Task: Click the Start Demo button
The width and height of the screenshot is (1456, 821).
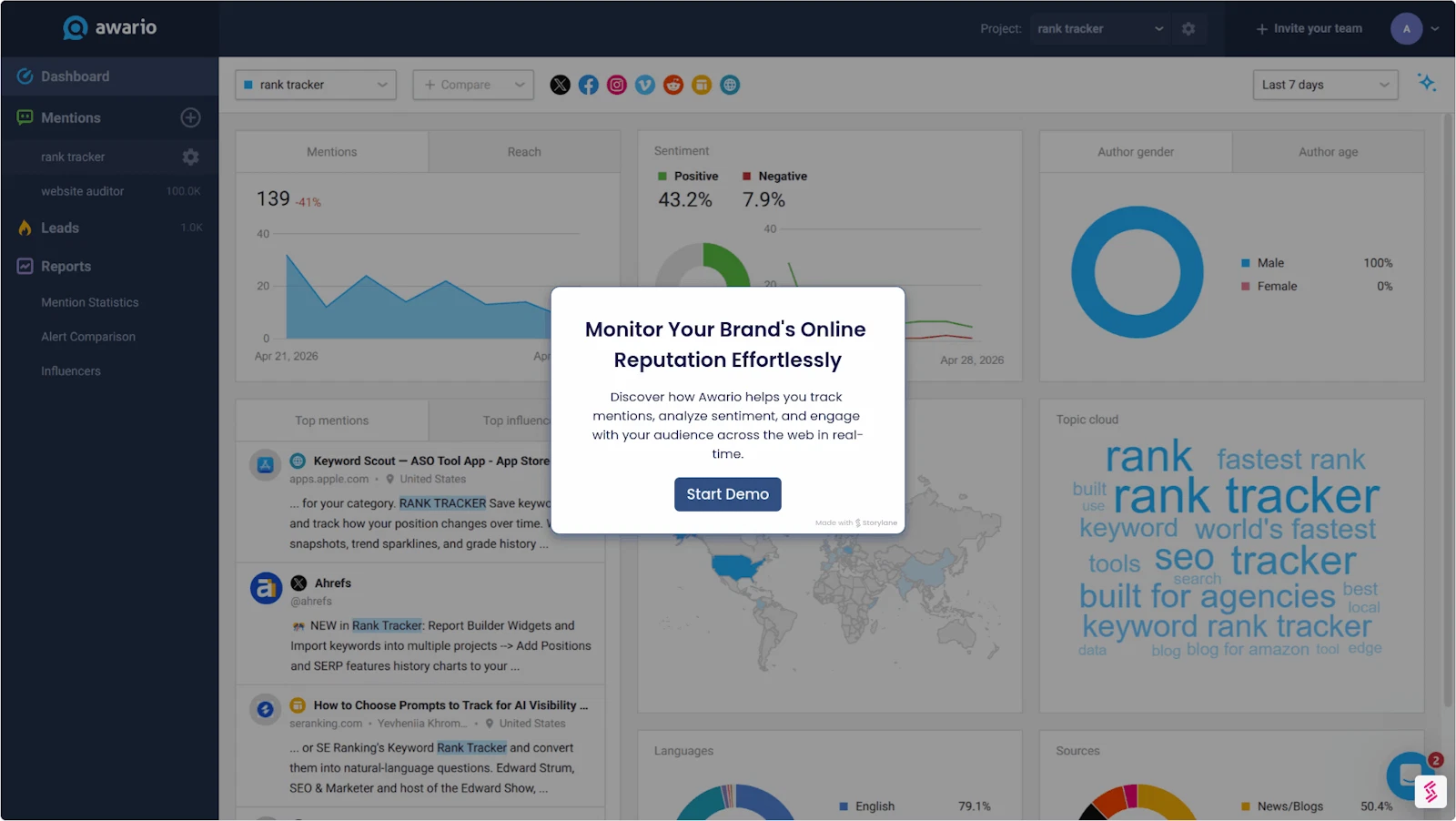Action: 727,494
